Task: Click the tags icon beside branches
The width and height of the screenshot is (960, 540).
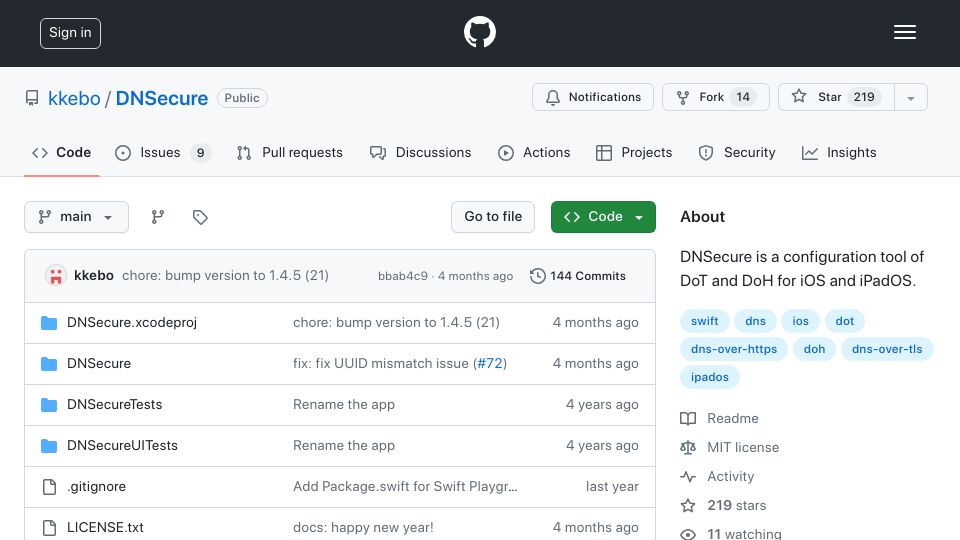Action: (200, 217)
